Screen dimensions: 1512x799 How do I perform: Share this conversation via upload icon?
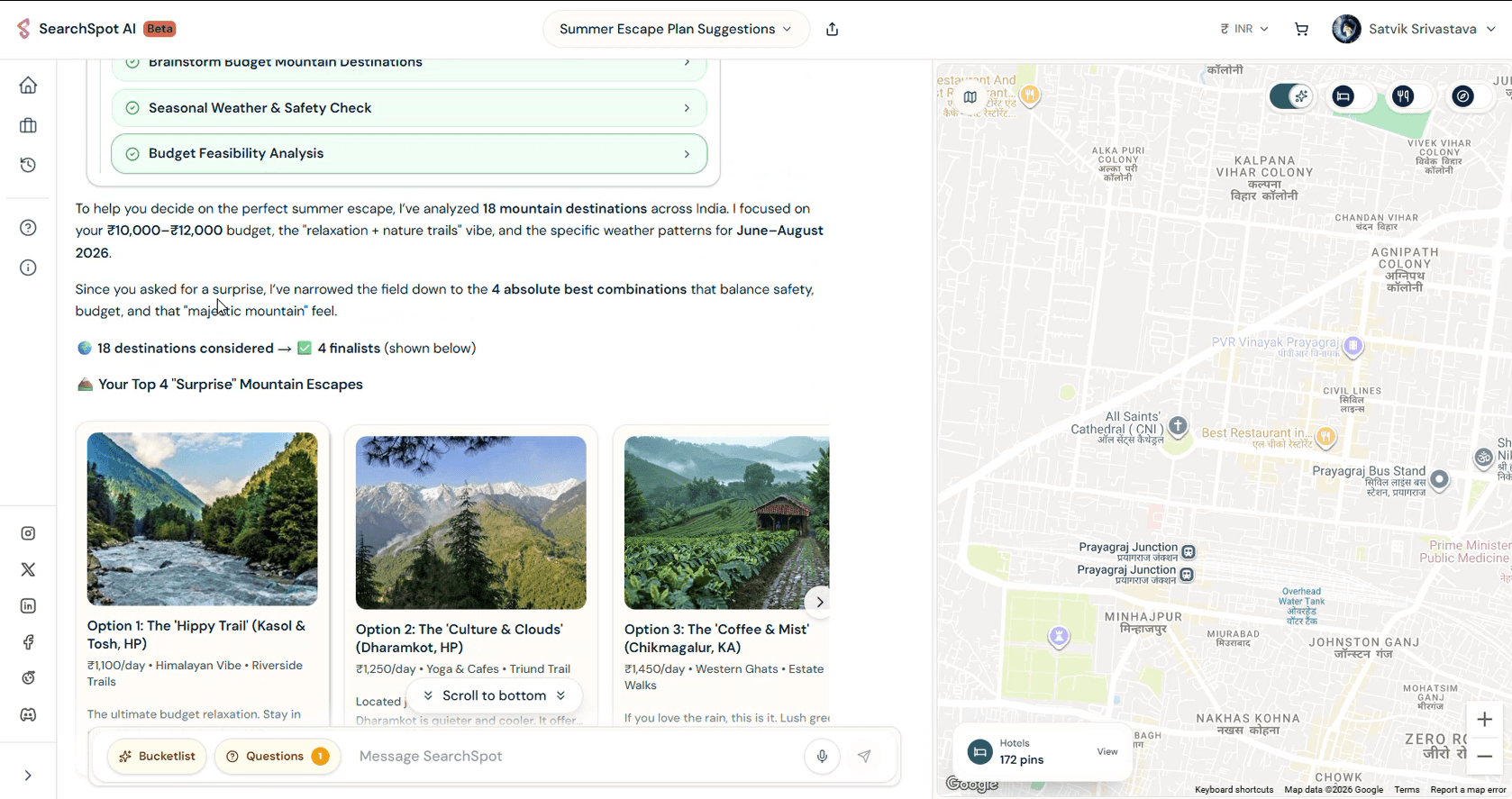832,29
